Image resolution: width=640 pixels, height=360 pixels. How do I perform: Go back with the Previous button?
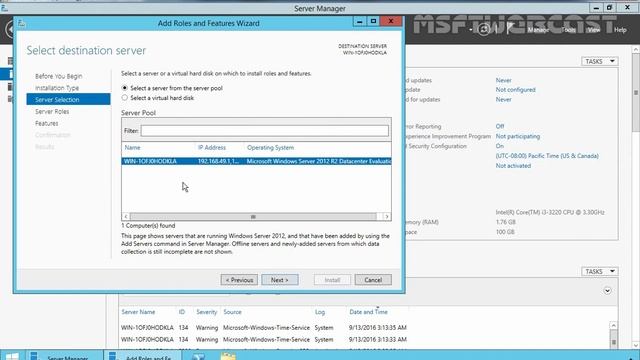point(239,280)
